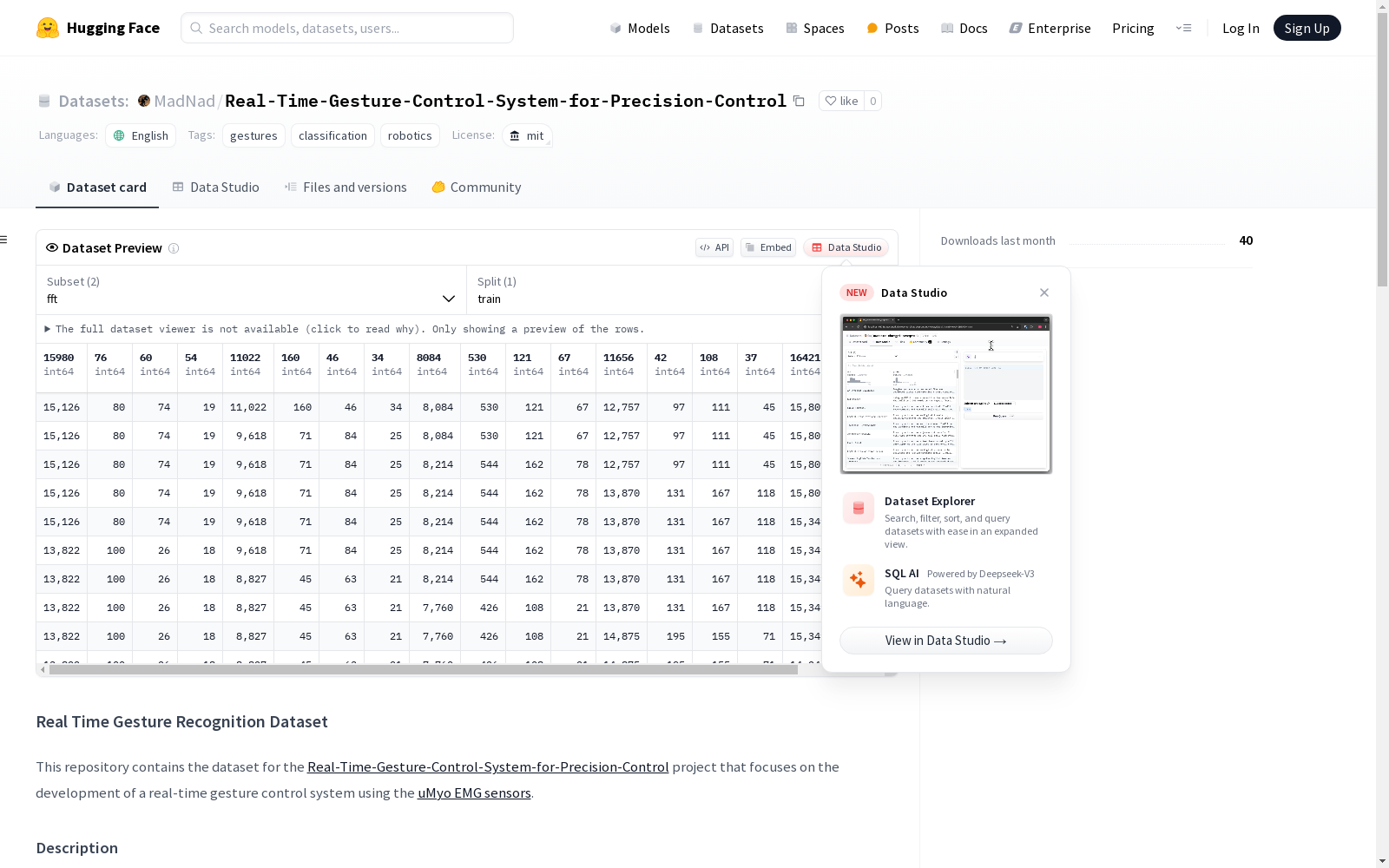Click the MadNad author link
Image resolution: width=1389 pixels, height=868 pixels.
tap(184, 101)
